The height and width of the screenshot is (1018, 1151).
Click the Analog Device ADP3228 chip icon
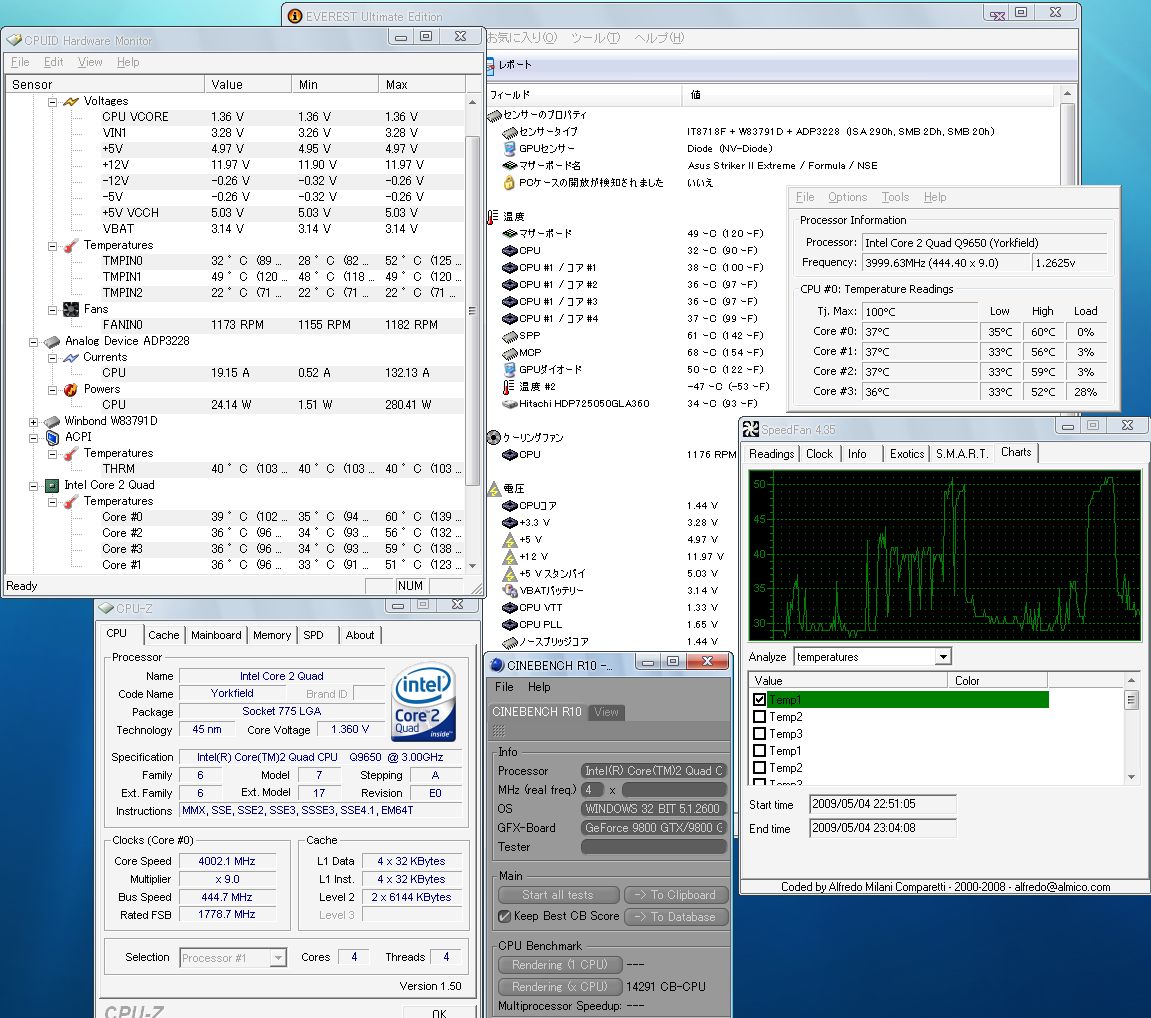(x=52, y=341)
